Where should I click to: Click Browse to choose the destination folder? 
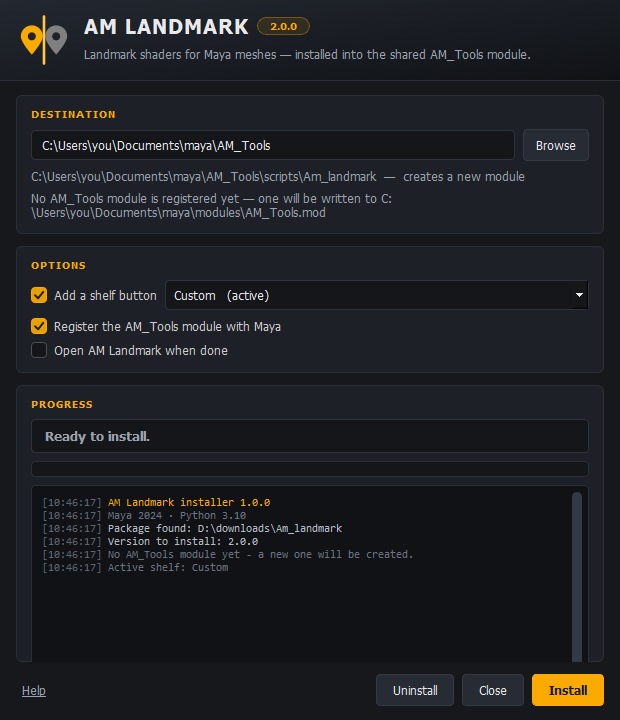pyautogui.click(x=556, y=145)
